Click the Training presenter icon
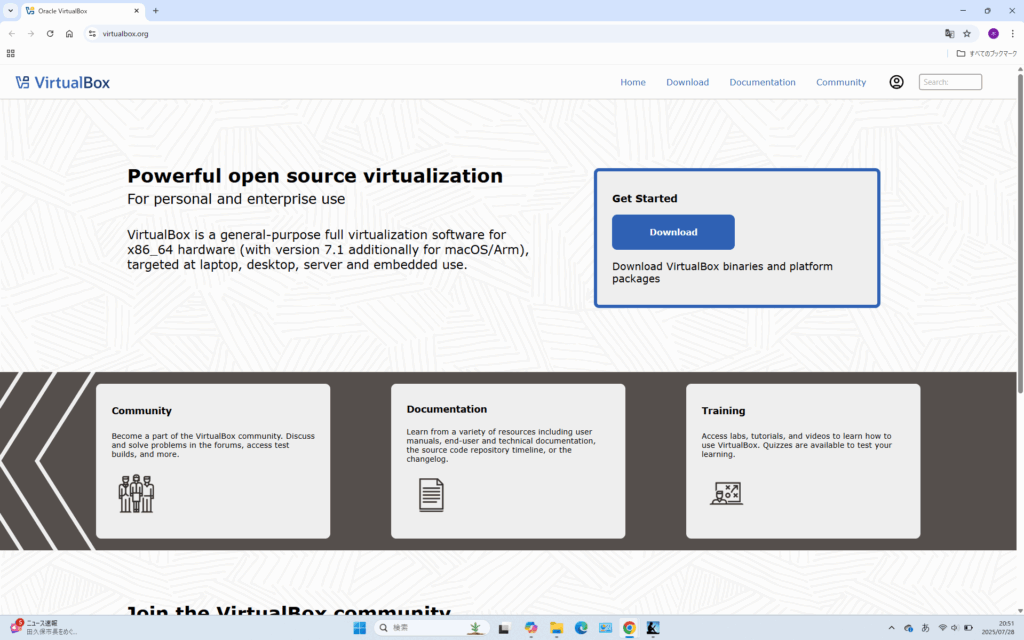The image size is (1024, 640). click(725, 493)
